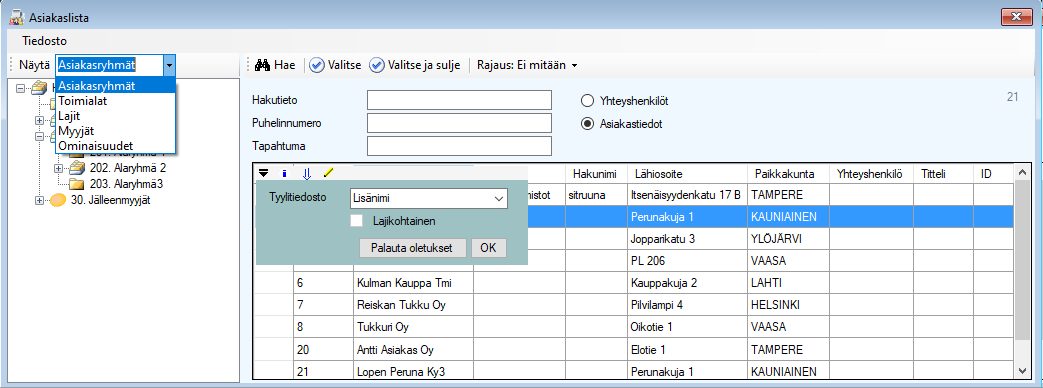Click the ID column header
The width and height of the screenshot is (1043, 388).
coord(994,173)
